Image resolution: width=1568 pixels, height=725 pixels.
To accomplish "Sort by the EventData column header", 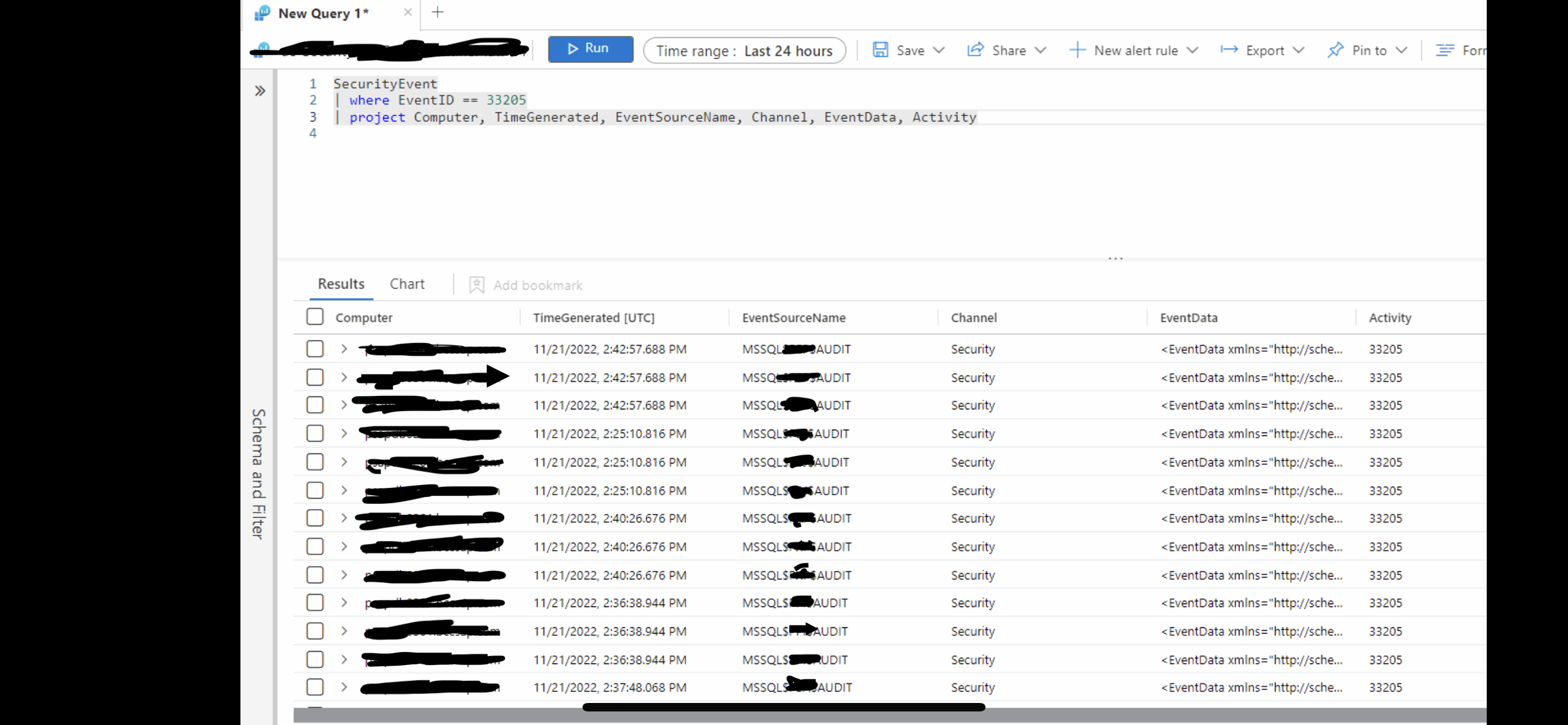I will 1189,318.
